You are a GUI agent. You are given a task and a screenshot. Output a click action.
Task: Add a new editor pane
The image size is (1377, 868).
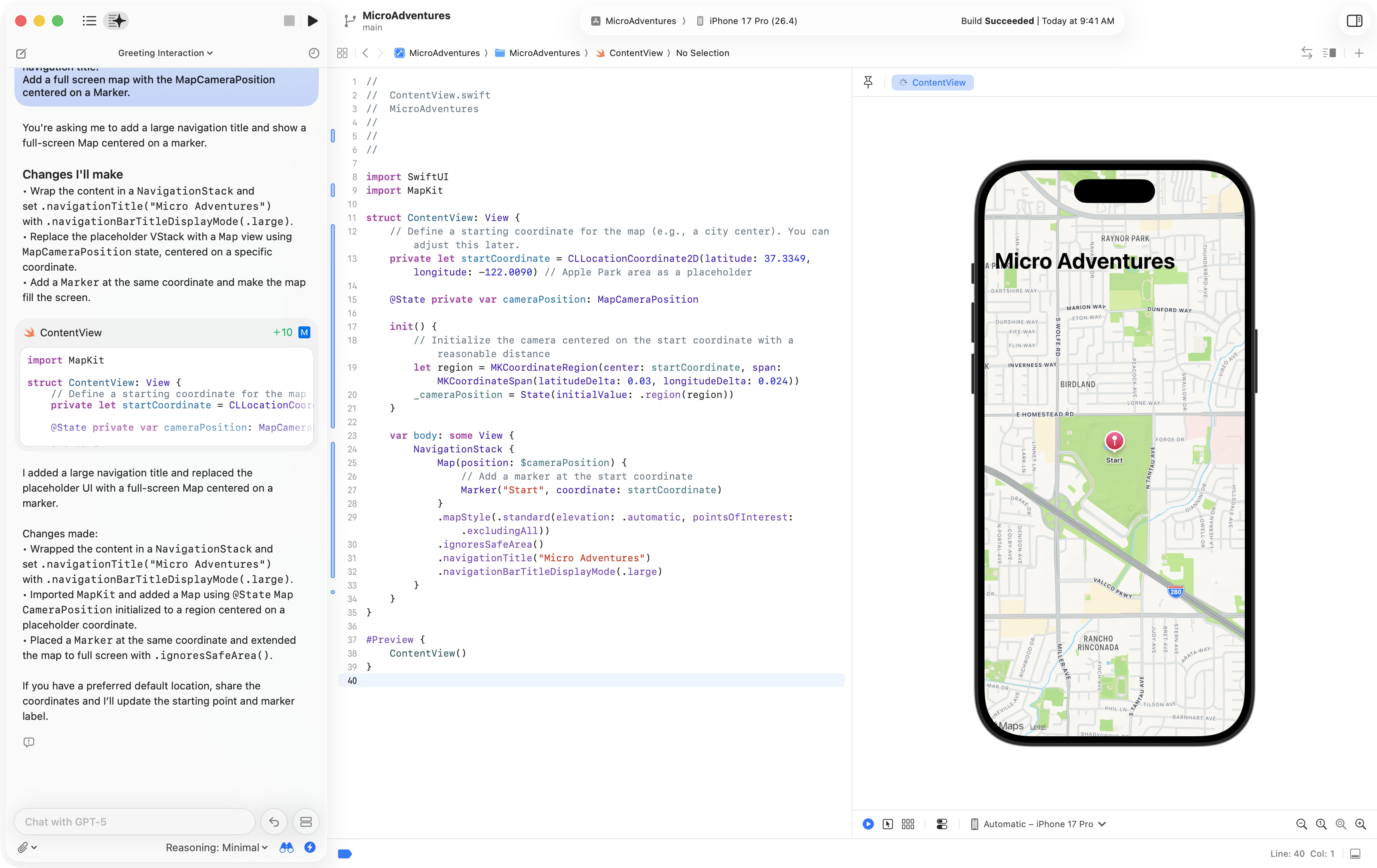1359,53
